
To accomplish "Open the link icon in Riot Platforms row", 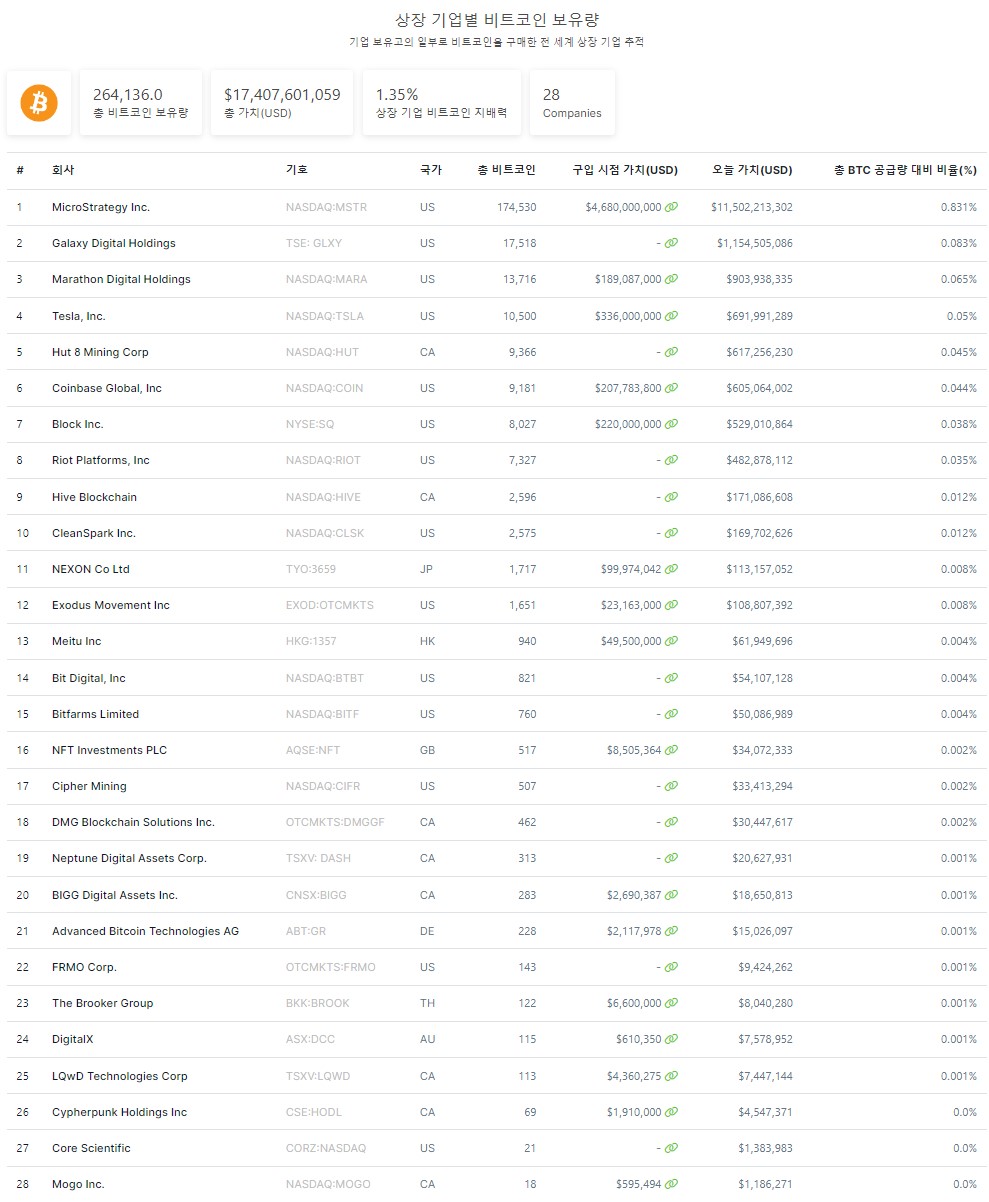I will [671, 460].
